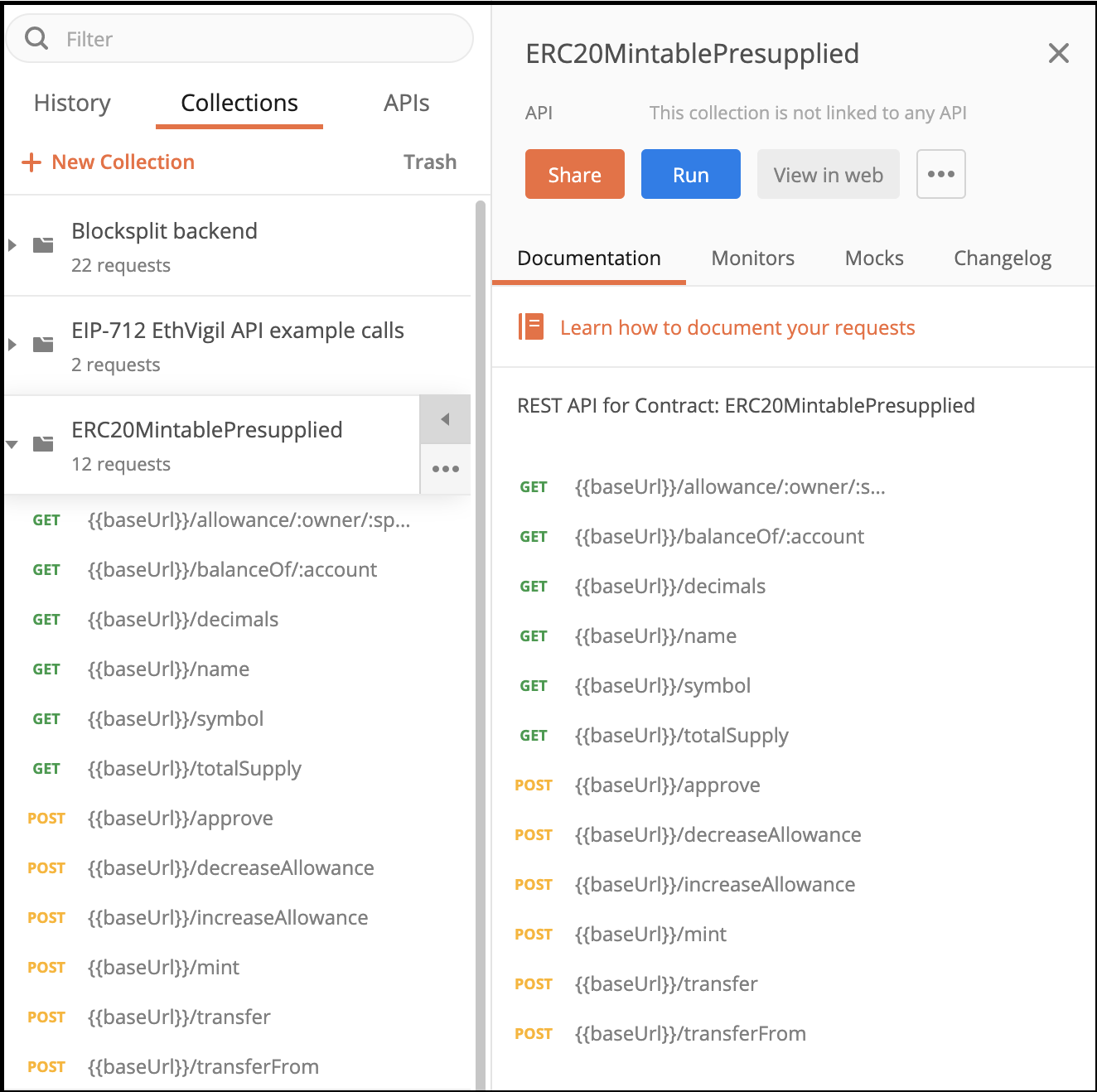Click the plus icon for New Collection
Screen dimensions: 1097x1092
pyautogui.click(x=31, y=162)
